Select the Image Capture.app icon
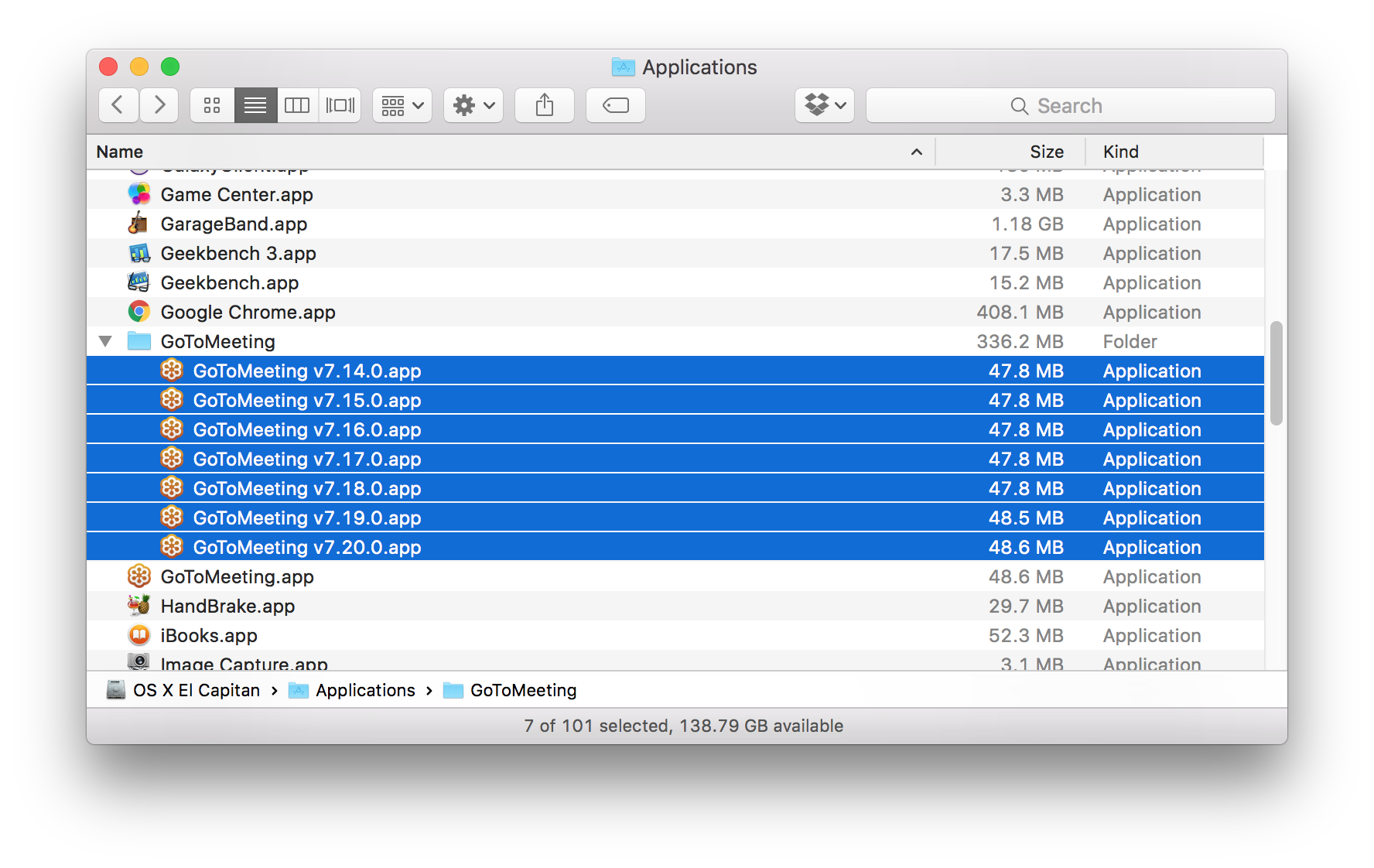This screenshot has width=1374, height=868. tap(139, 662)
